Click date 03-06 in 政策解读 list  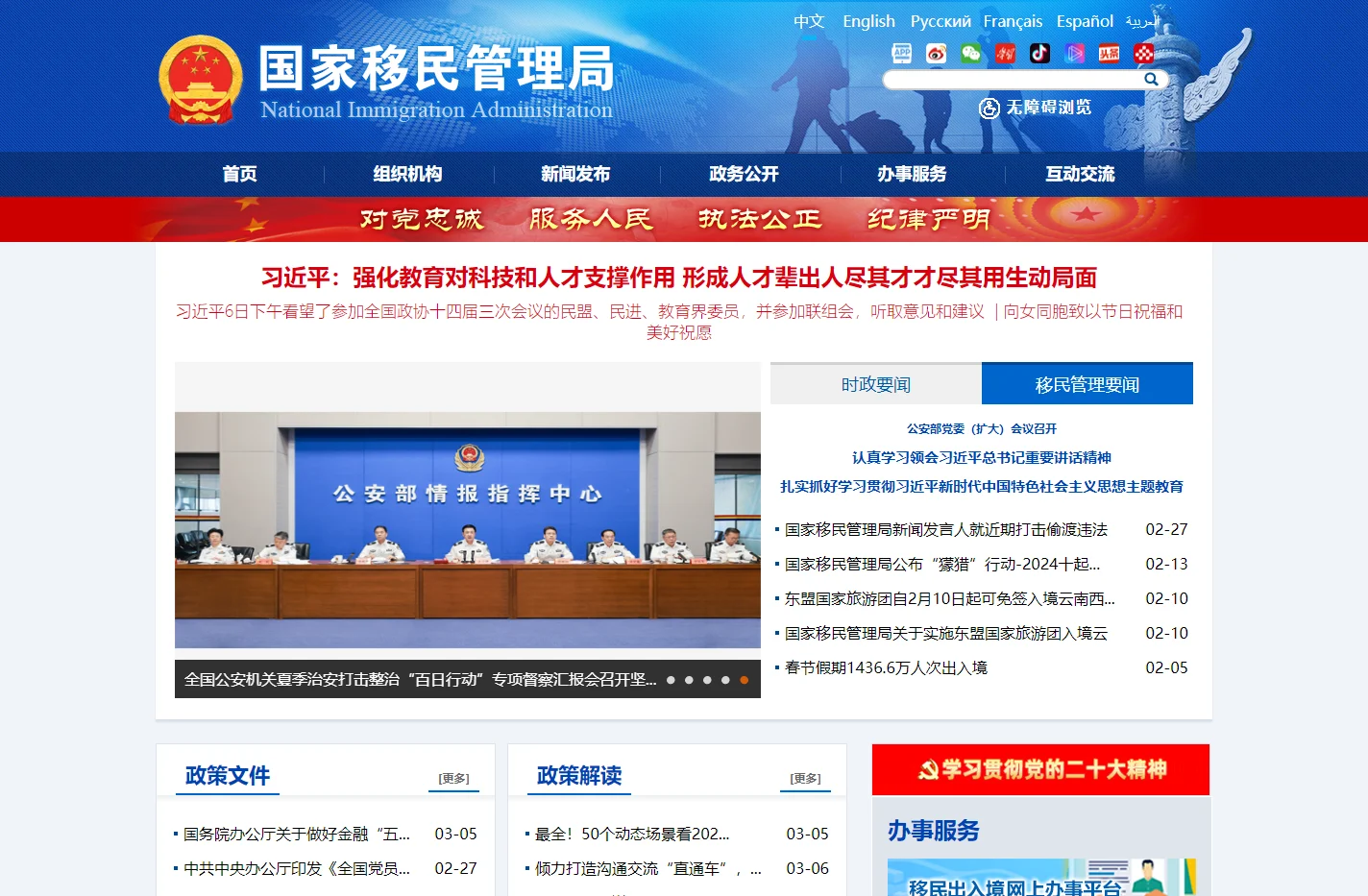click(x=807, y=868)
